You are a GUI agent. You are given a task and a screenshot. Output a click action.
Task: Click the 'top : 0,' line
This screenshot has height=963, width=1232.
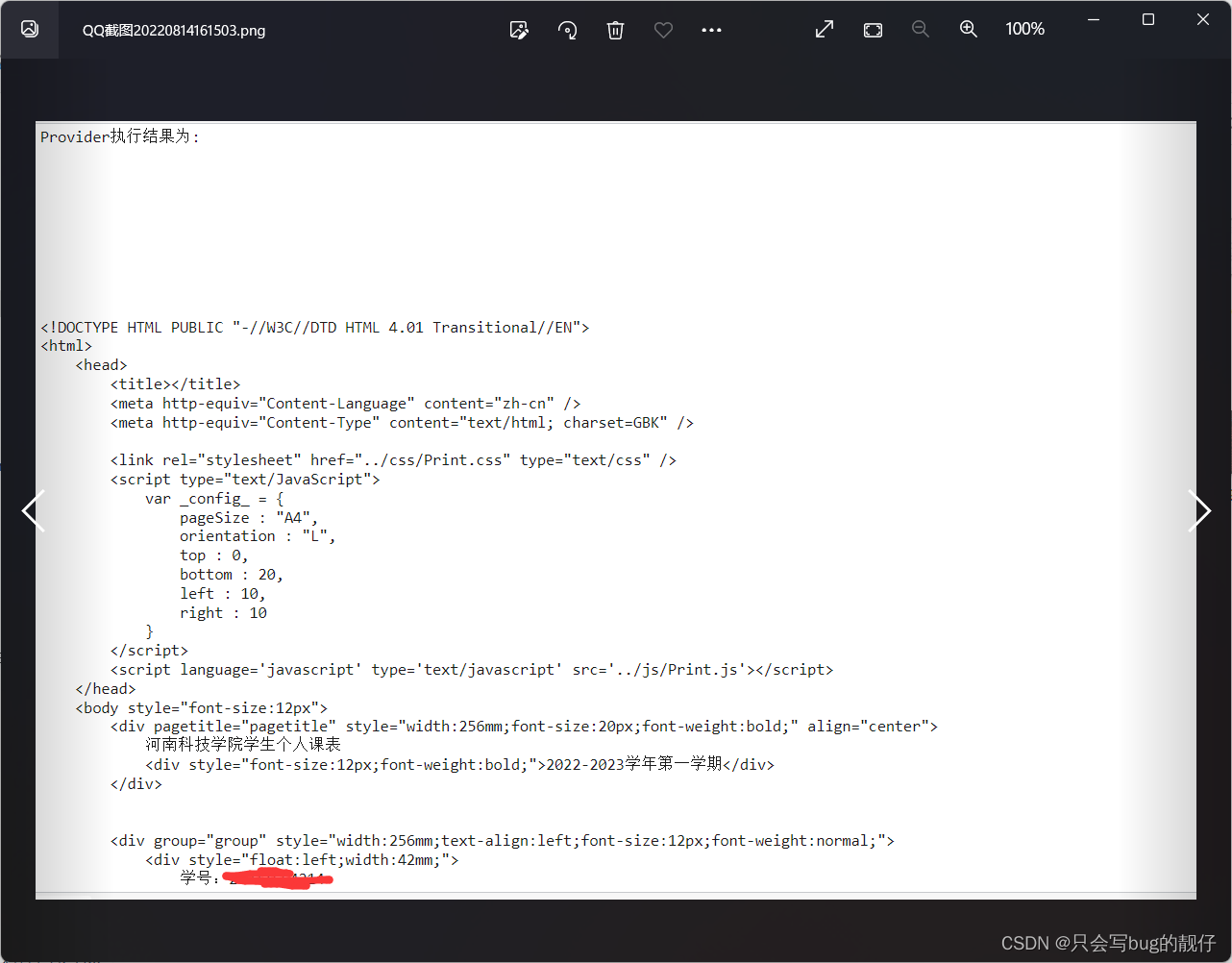point(214,556)
